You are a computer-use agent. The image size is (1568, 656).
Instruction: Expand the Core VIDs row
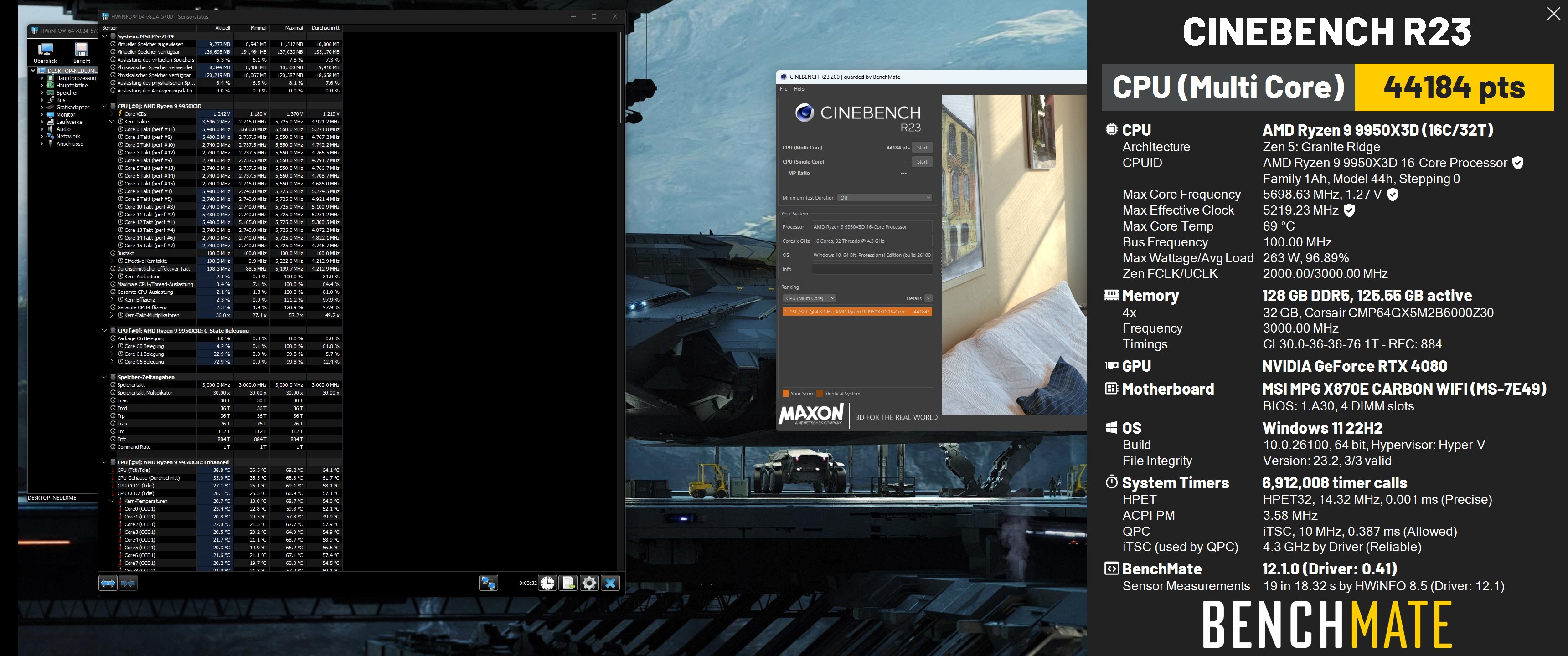(x=112, y=114)
